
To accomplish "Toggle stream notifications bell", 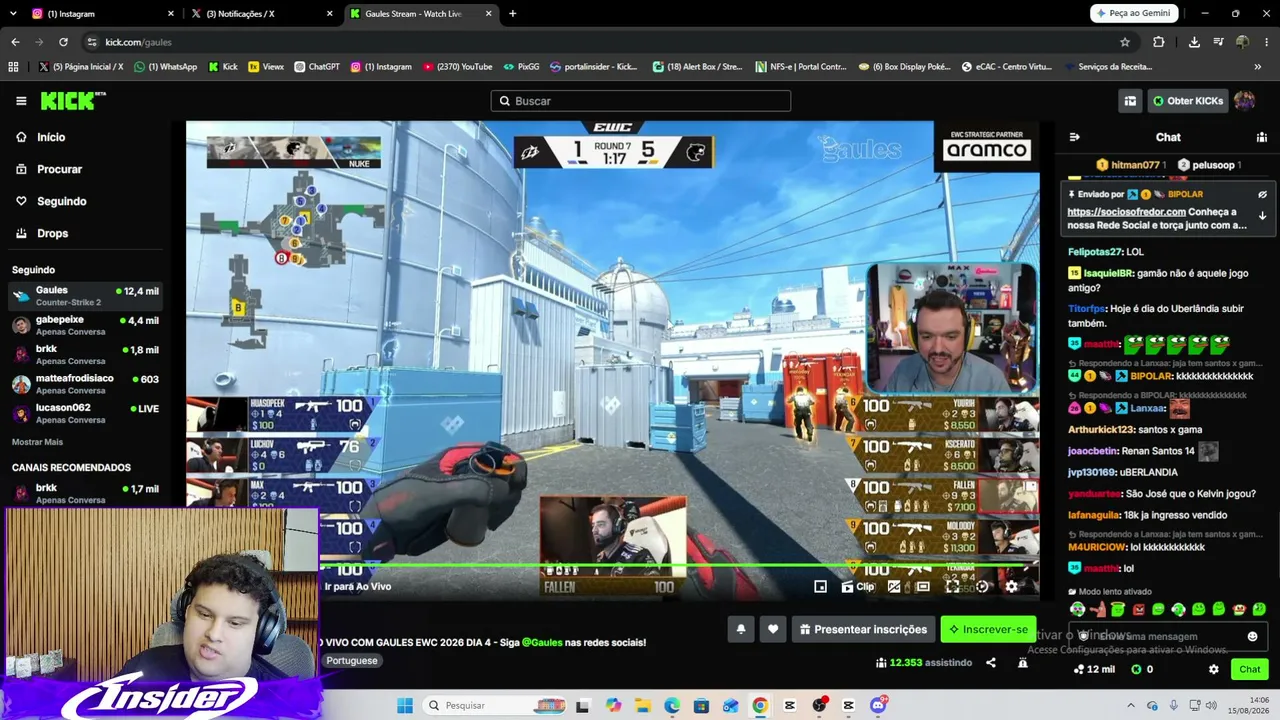I will (741, 629).
